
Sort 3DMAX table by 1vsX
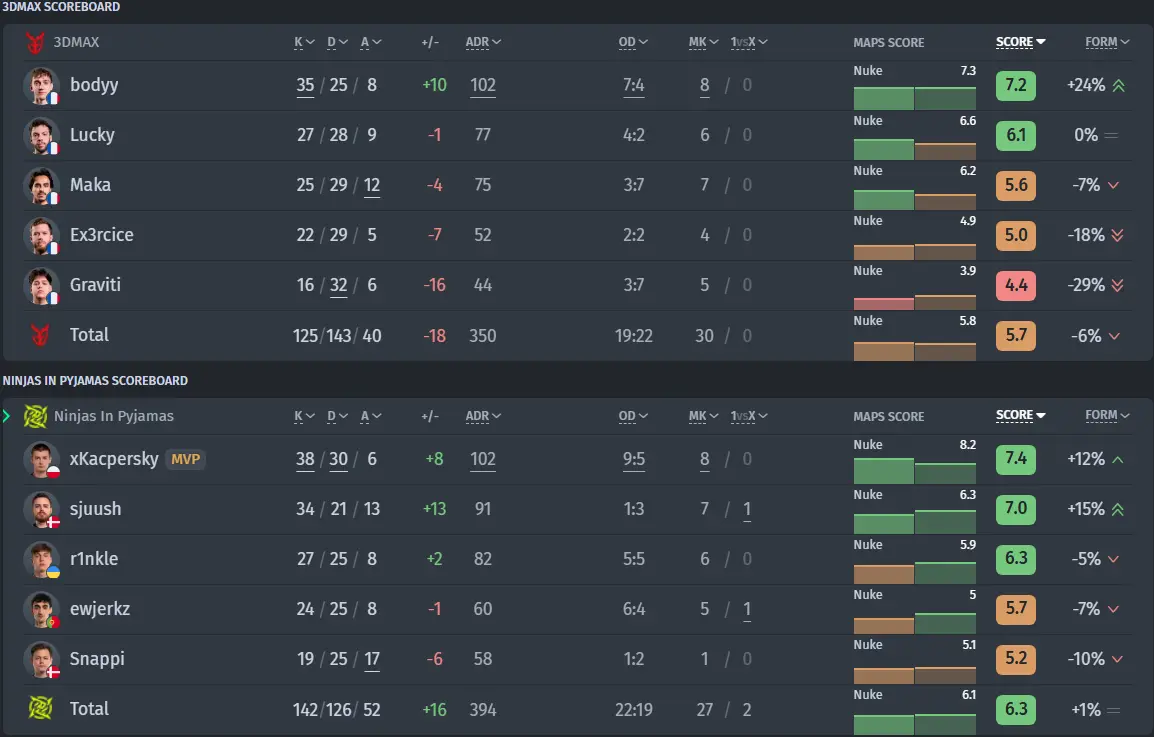tap(749, 43)
